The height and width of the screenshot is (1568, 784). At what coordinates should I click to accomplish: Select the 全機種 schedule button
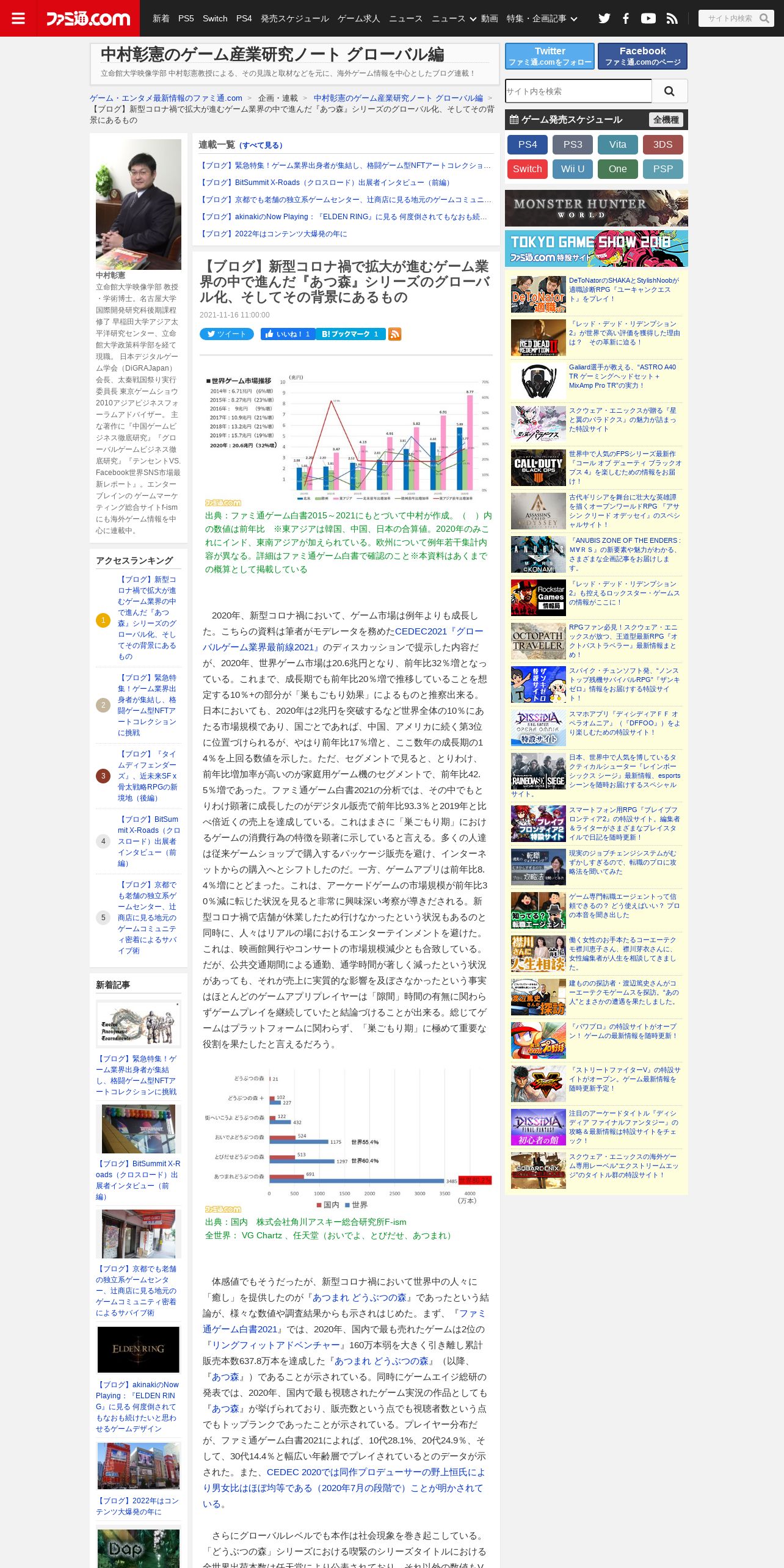pos(666,120)
